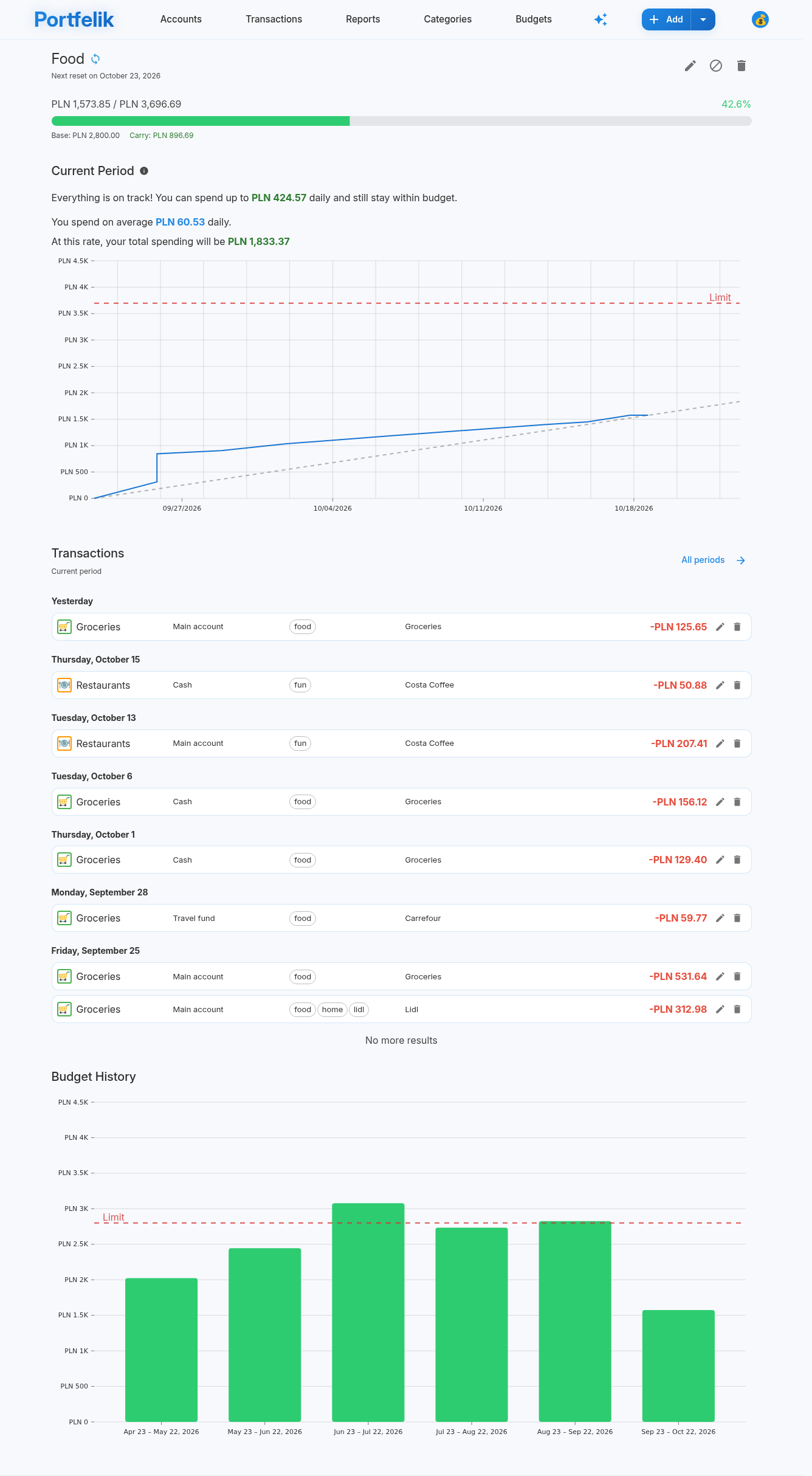
Task: Edit the PLN 59.77 Carrefour transaction
Action: click(x=720, y=918)
